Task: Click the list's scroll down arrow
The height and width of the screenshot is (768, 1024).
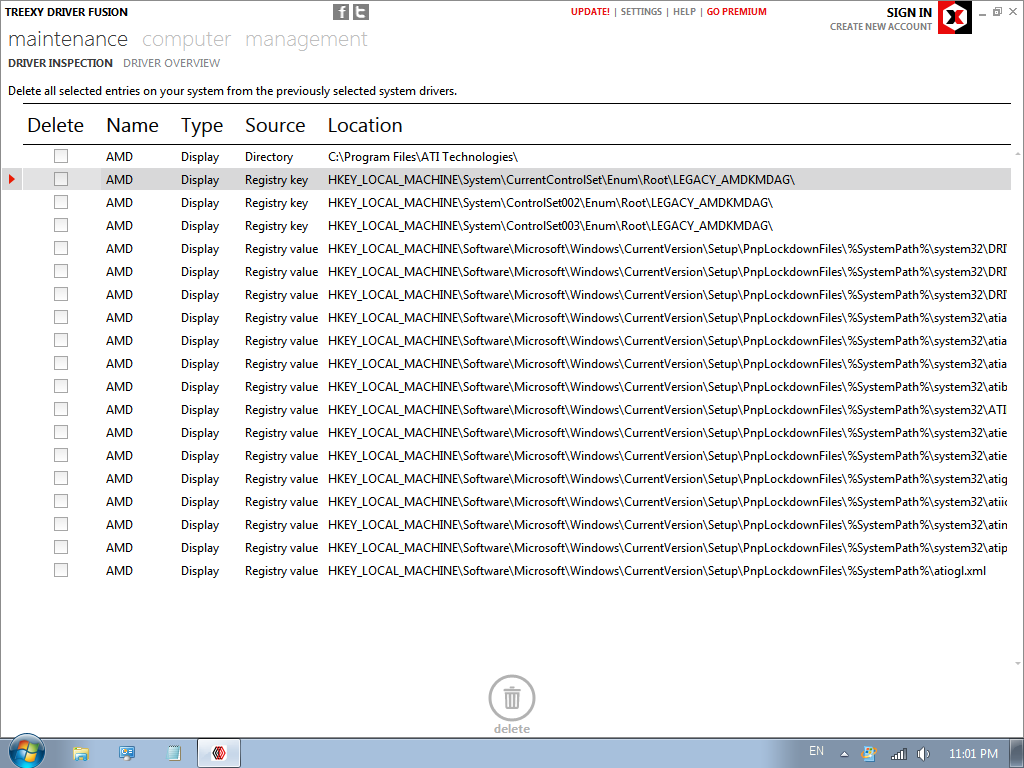Action: click(x=1017, y=664)
